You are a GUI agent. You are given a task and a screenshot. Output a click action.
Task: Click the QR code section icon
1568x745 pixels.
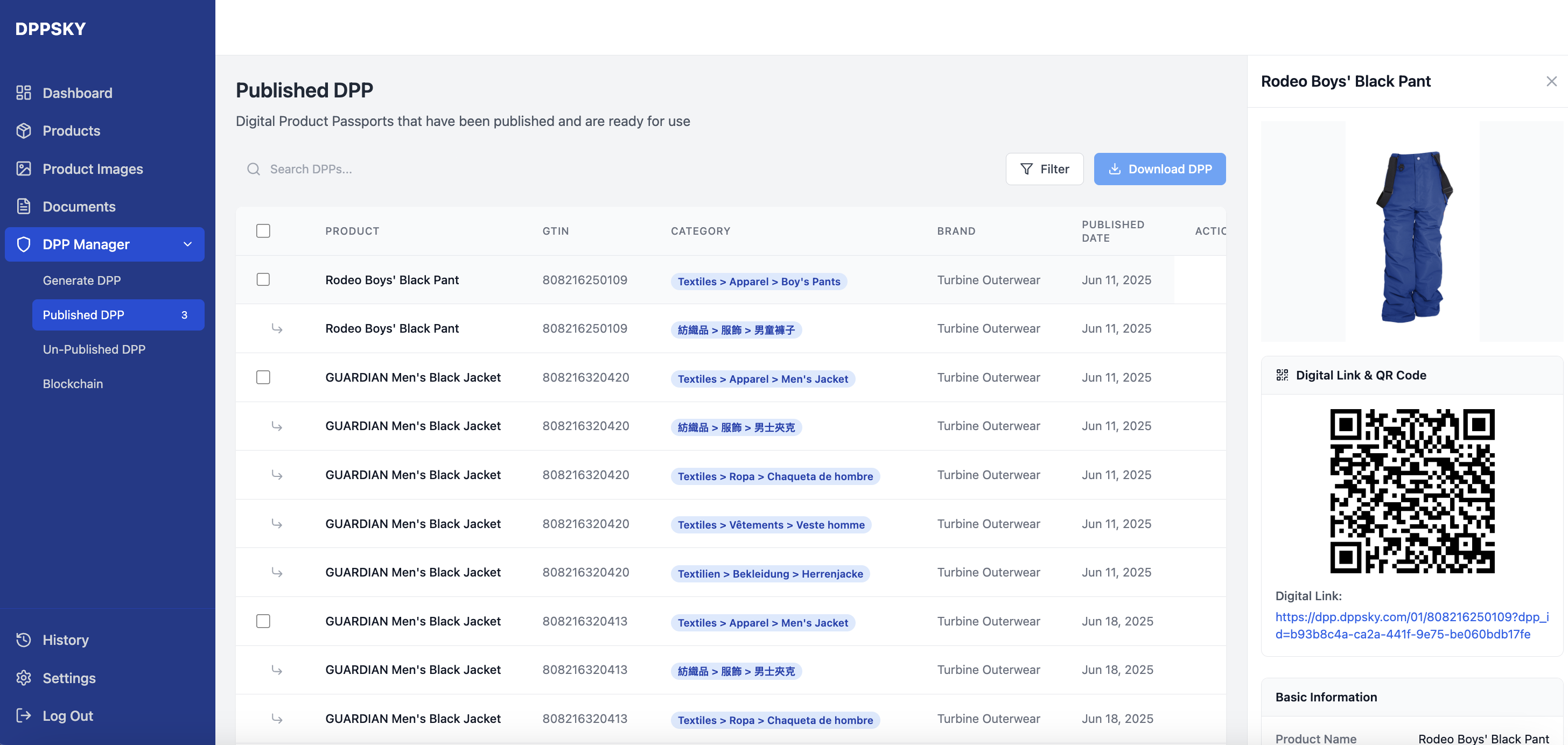pyautogui.click(x=1282, y=375)
